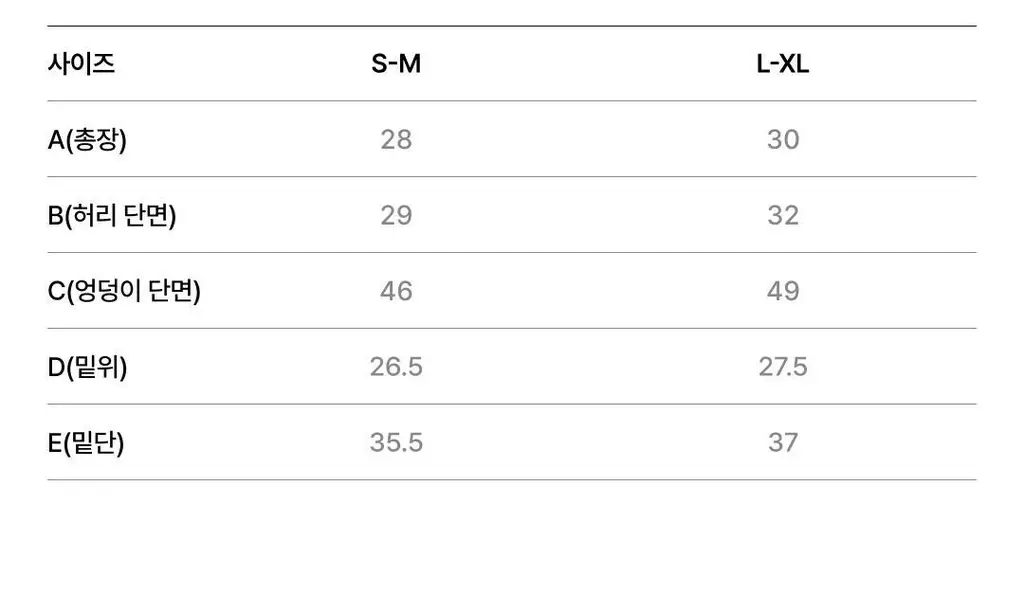
Task: Click the top border line of the table
Action: pos(512,26)
